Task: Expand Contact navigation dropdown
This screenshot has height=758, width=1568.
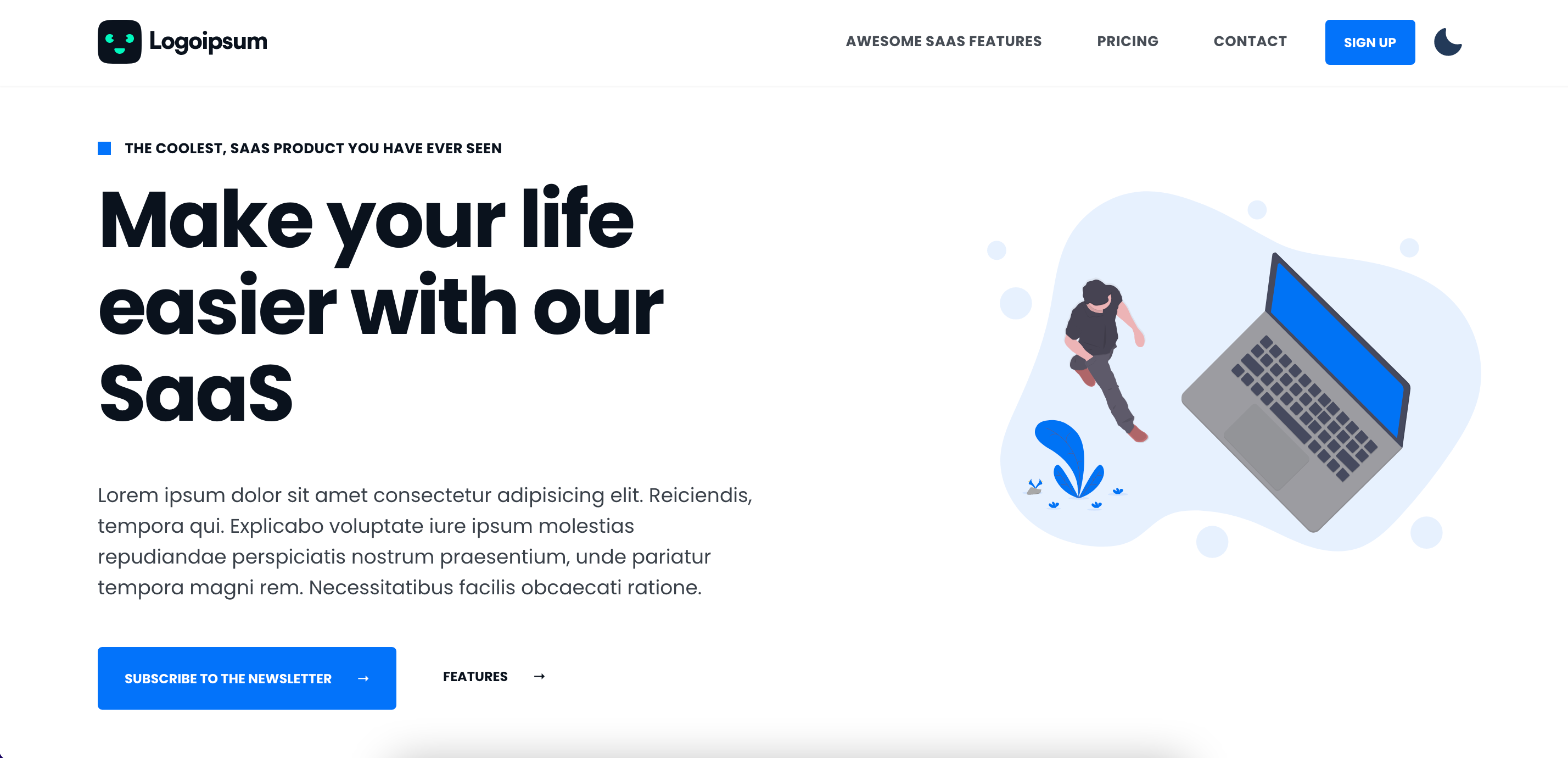Action: [x=1249, y=41]
